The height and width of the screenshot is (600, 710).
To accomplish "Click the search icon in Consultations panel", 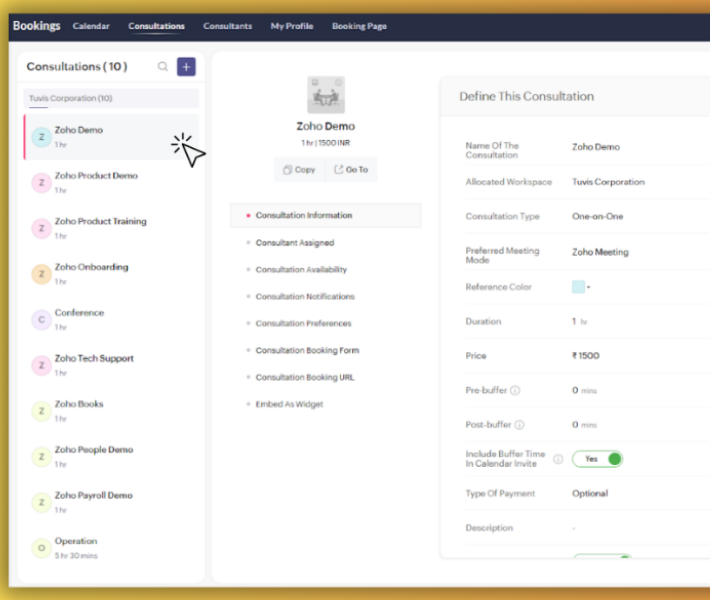I will [x=163, y=67].
